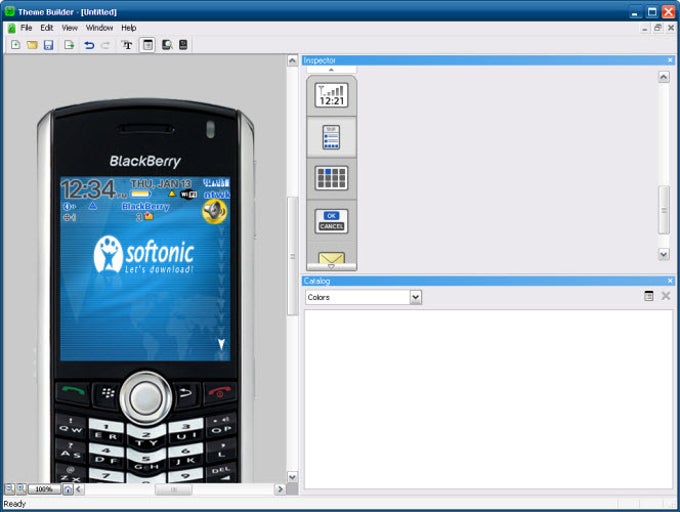This screenshot has height=512, width=680.
Task: Click Inspector scrollbar up arrow
Action: [x=664, y=77]
